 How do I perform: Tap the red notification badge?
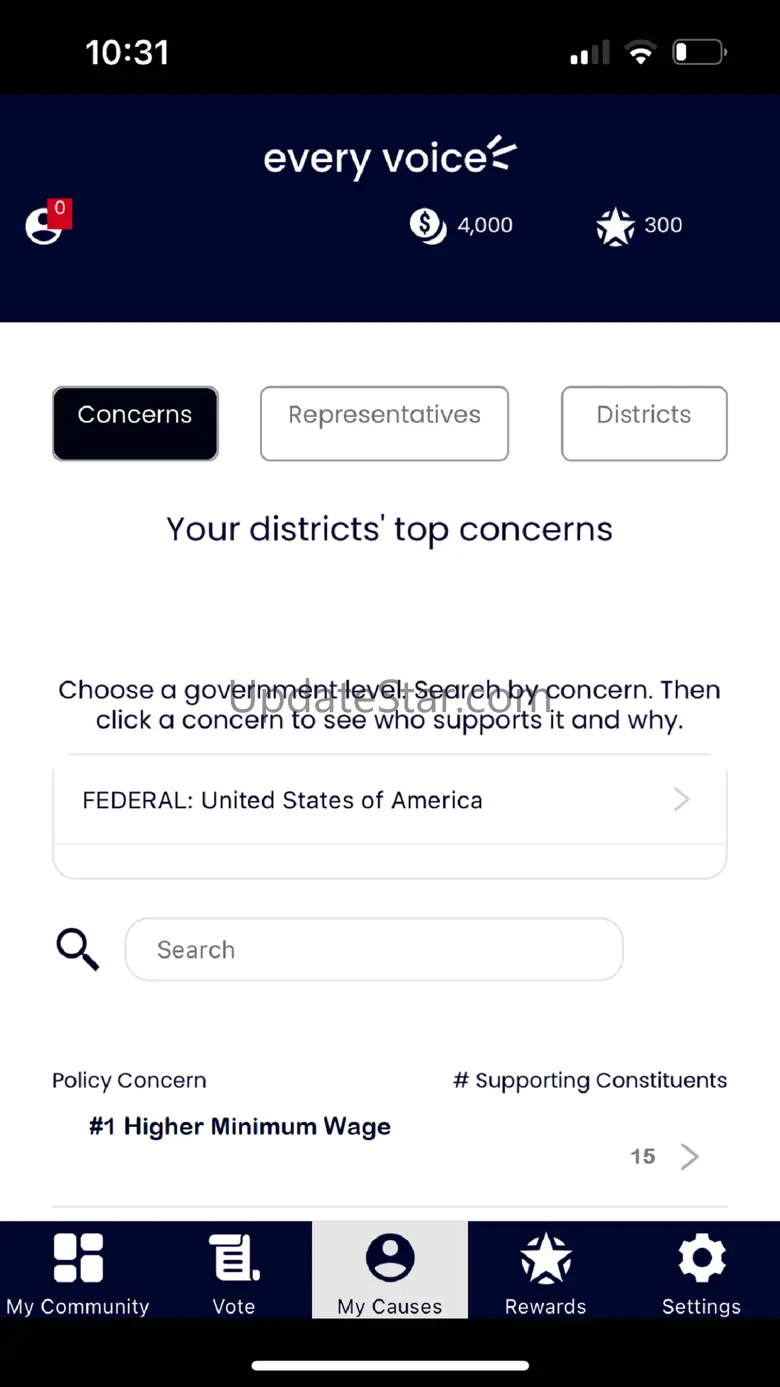(x=60, y=213)
